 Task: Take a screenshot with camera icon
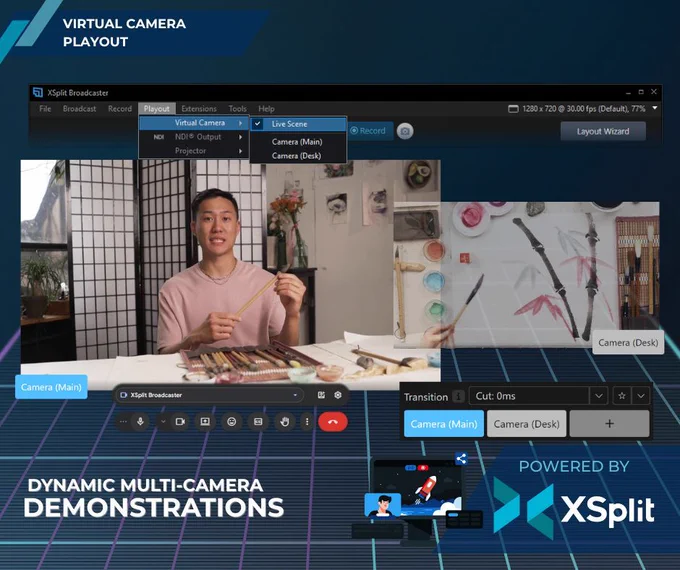(405, 131)
